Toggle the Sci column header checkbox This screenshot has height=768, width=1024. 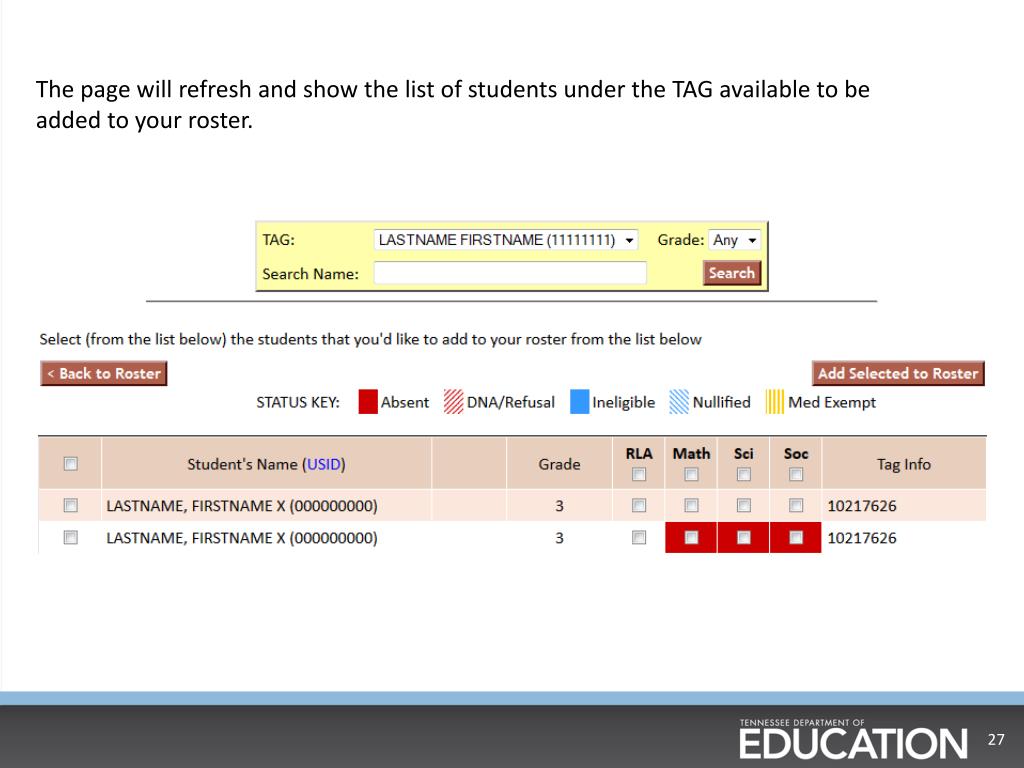[x=743, y=474]
